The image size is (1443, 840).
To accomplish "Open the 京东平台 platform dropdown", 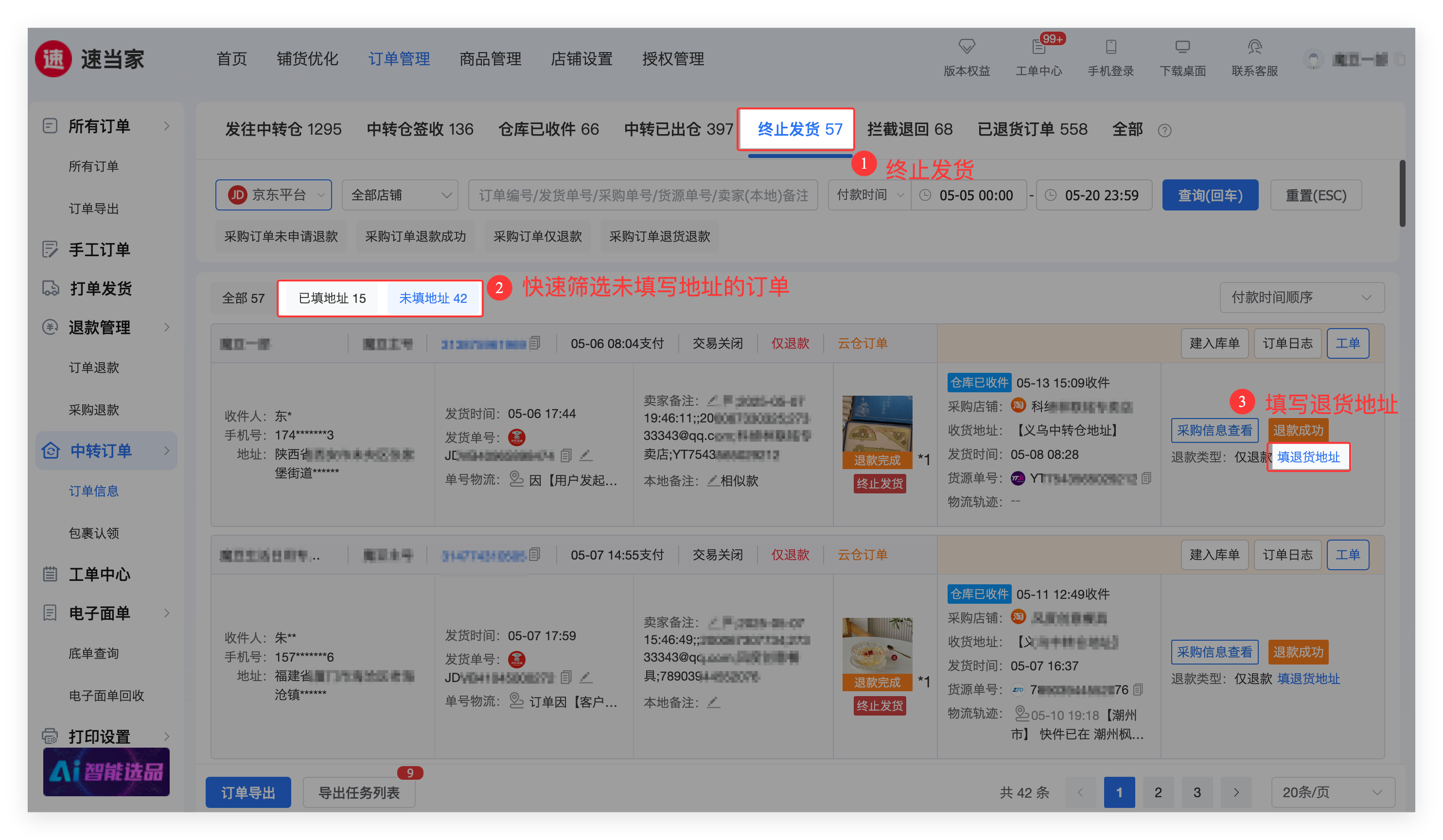I will point(273,195).
